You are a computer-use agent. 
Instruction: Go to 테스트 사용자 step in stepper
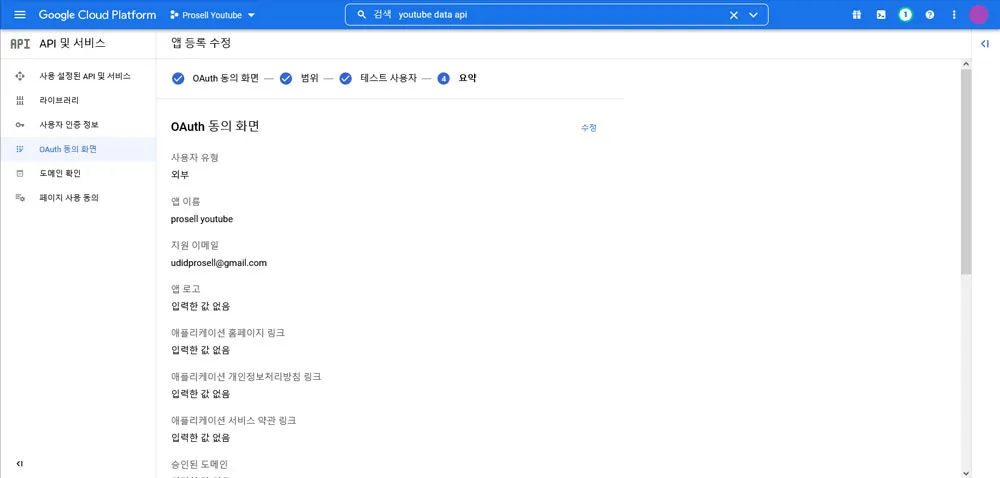378,78
